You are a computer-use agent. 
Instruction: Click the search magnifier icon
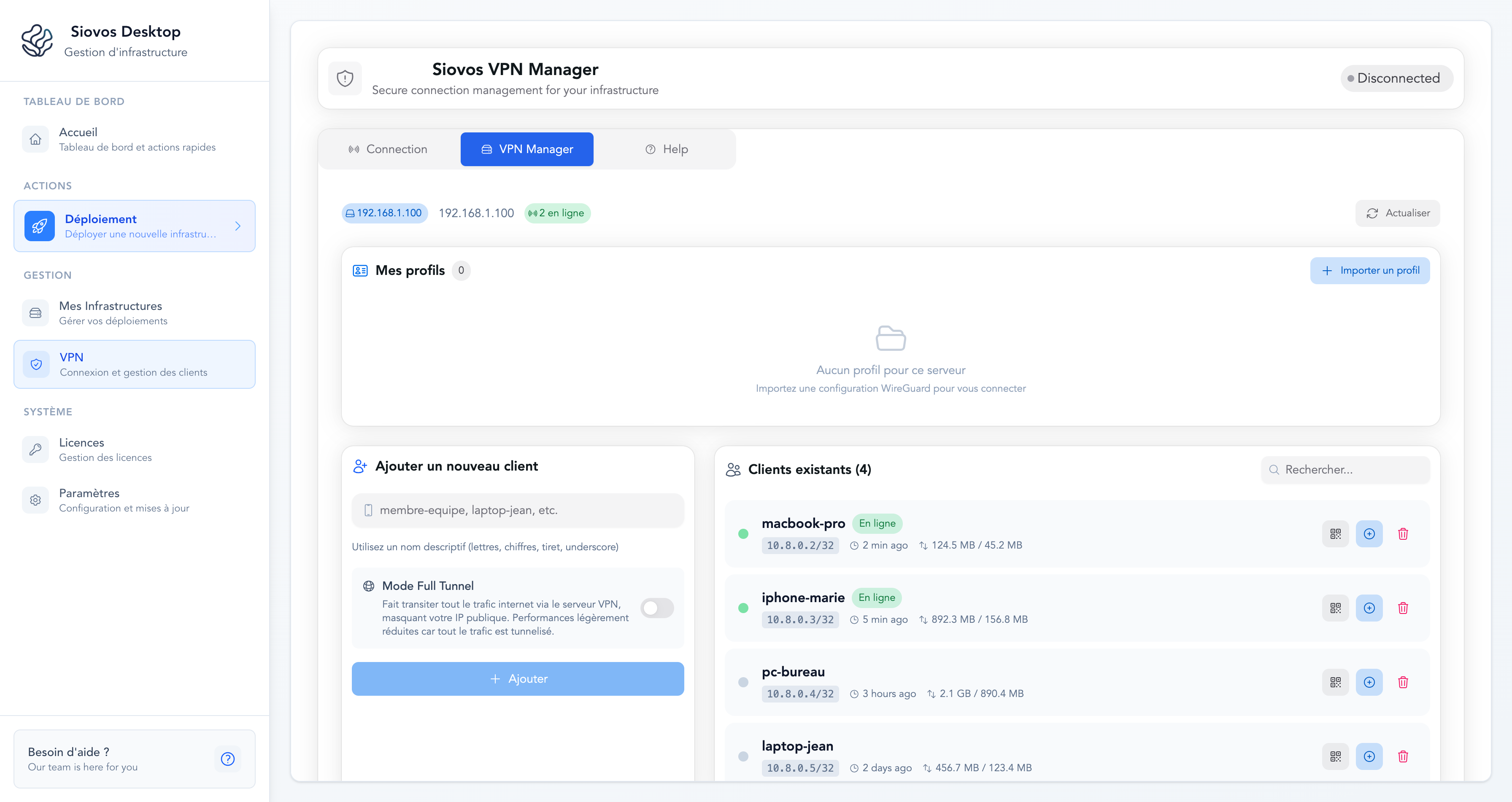click(1274, 470)
